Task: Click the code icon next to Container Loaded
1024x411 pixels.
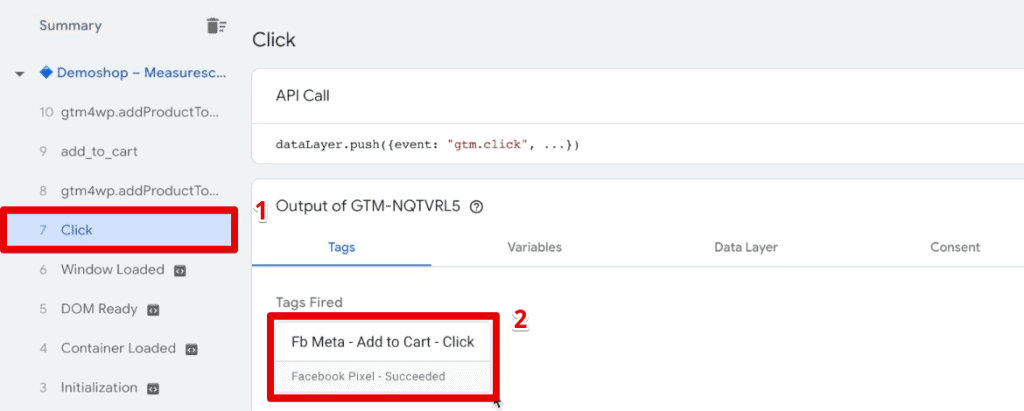Action: 191,349
